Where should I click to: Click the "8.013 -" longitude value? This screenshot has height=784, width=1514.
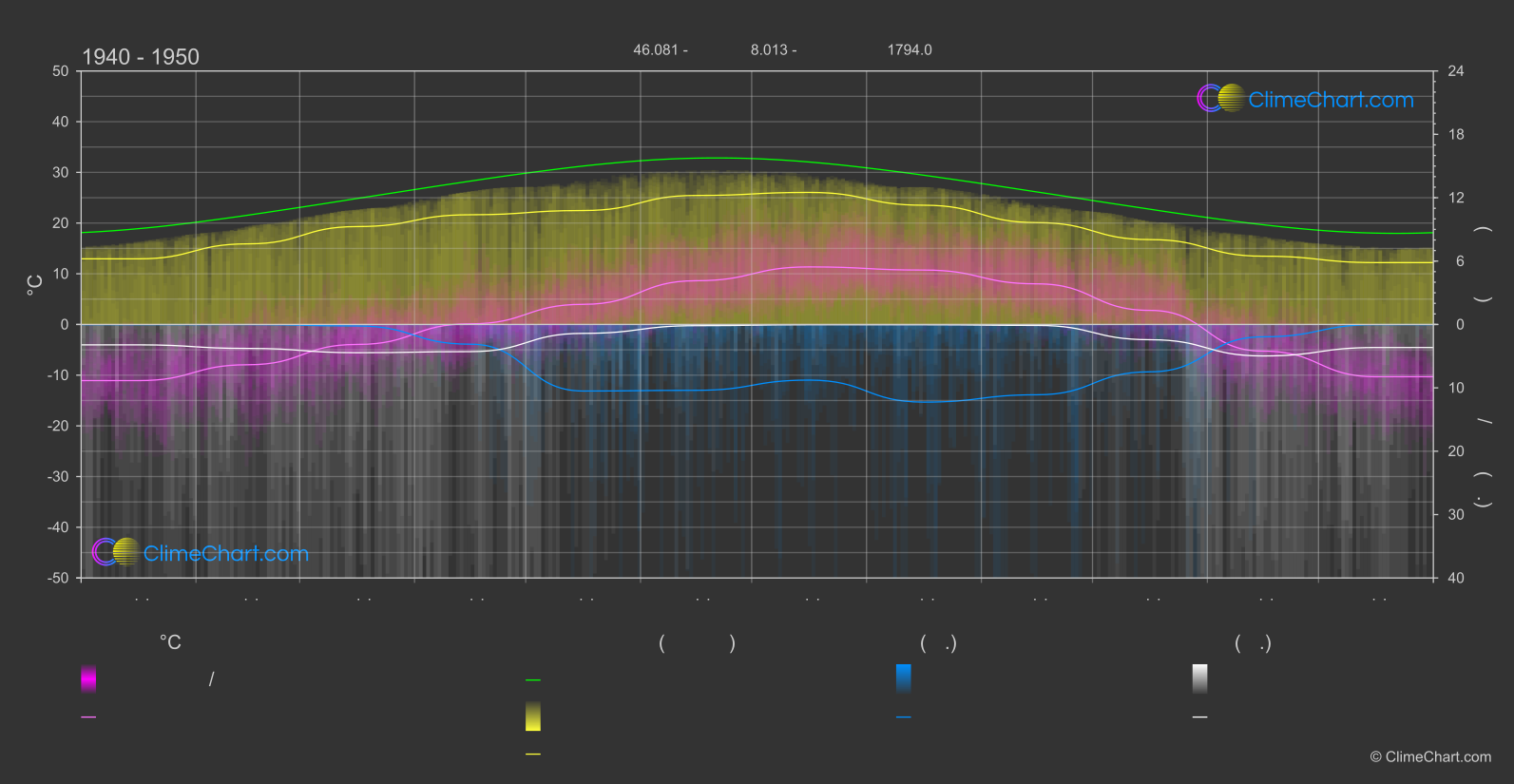click(774, 49)
